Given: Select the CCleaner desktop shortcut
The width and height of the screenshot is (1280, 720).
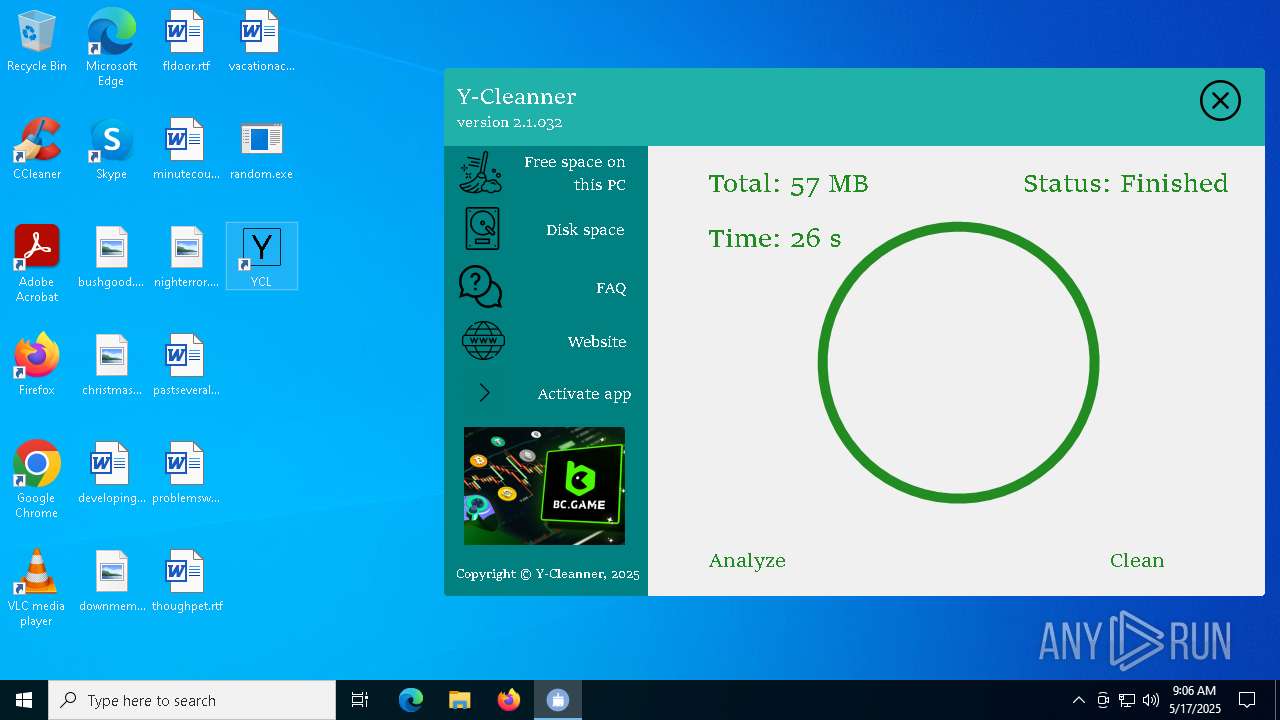Looking at the screenshot, I should 37,150.
